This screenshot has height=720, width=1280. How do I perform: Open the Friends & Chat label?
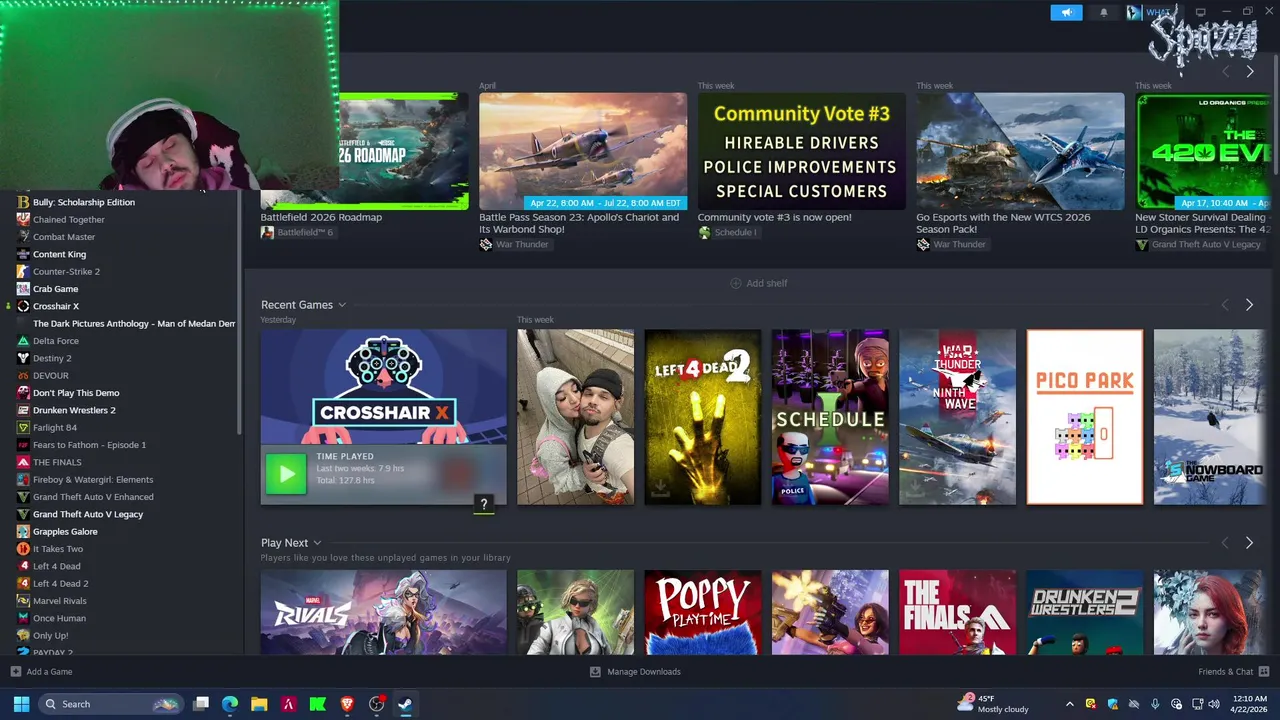pyautogui.click(x=1225, y=672)
